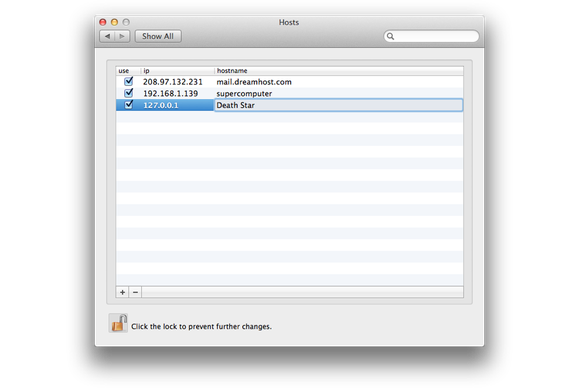
Task: Minimize the Hosts window
Action: point(115,22)
